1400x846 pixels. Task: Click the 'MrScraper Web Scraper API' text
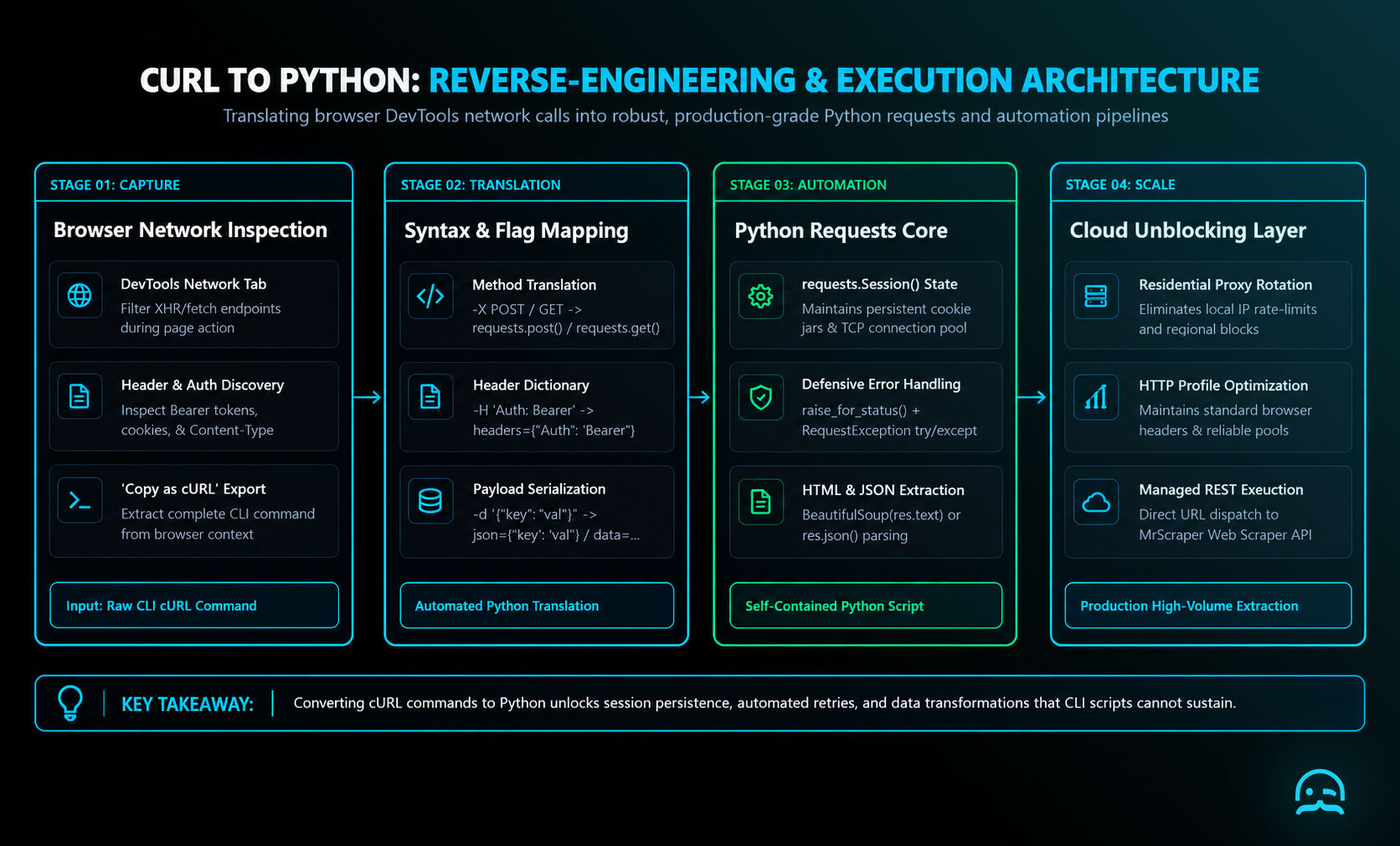click(x=1225, y=534)
